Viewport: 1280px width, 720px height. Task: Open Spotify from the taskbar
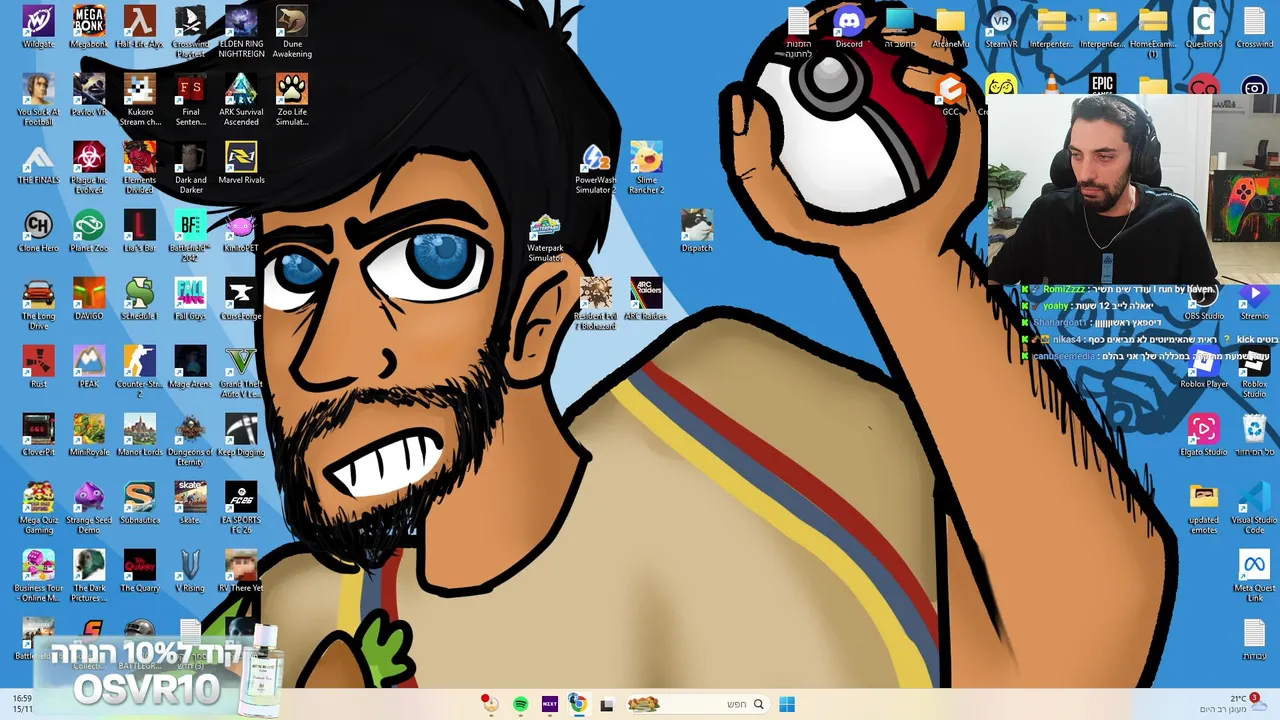(521, 704)
